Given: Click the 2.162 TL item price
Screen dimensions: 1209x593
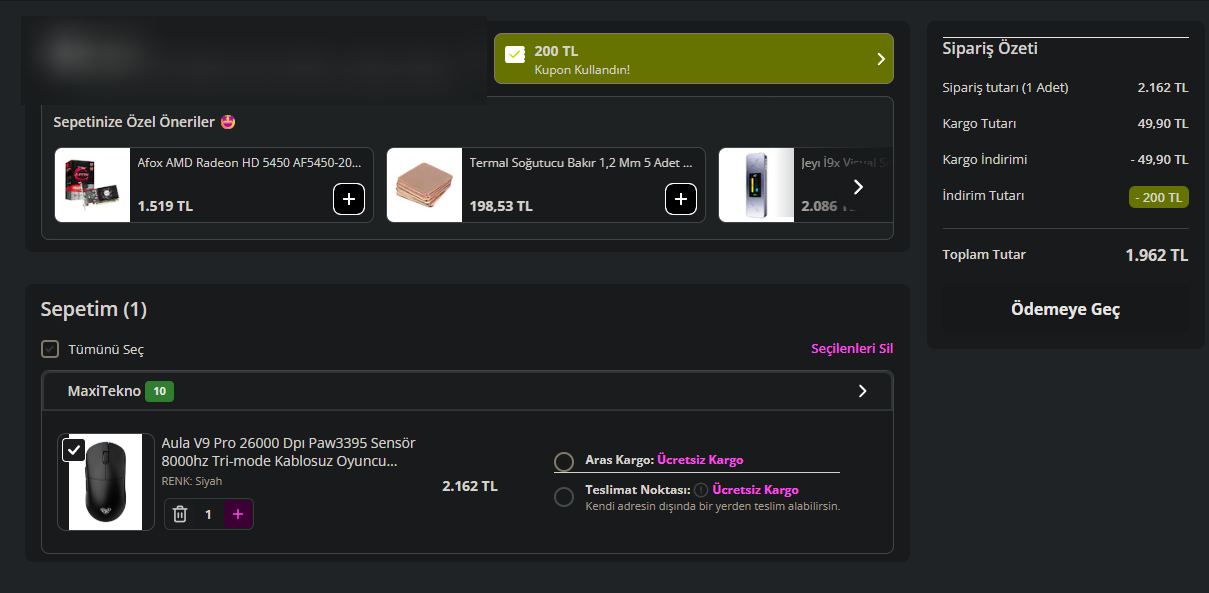Looking at the screenshot, I should point(470,486).
